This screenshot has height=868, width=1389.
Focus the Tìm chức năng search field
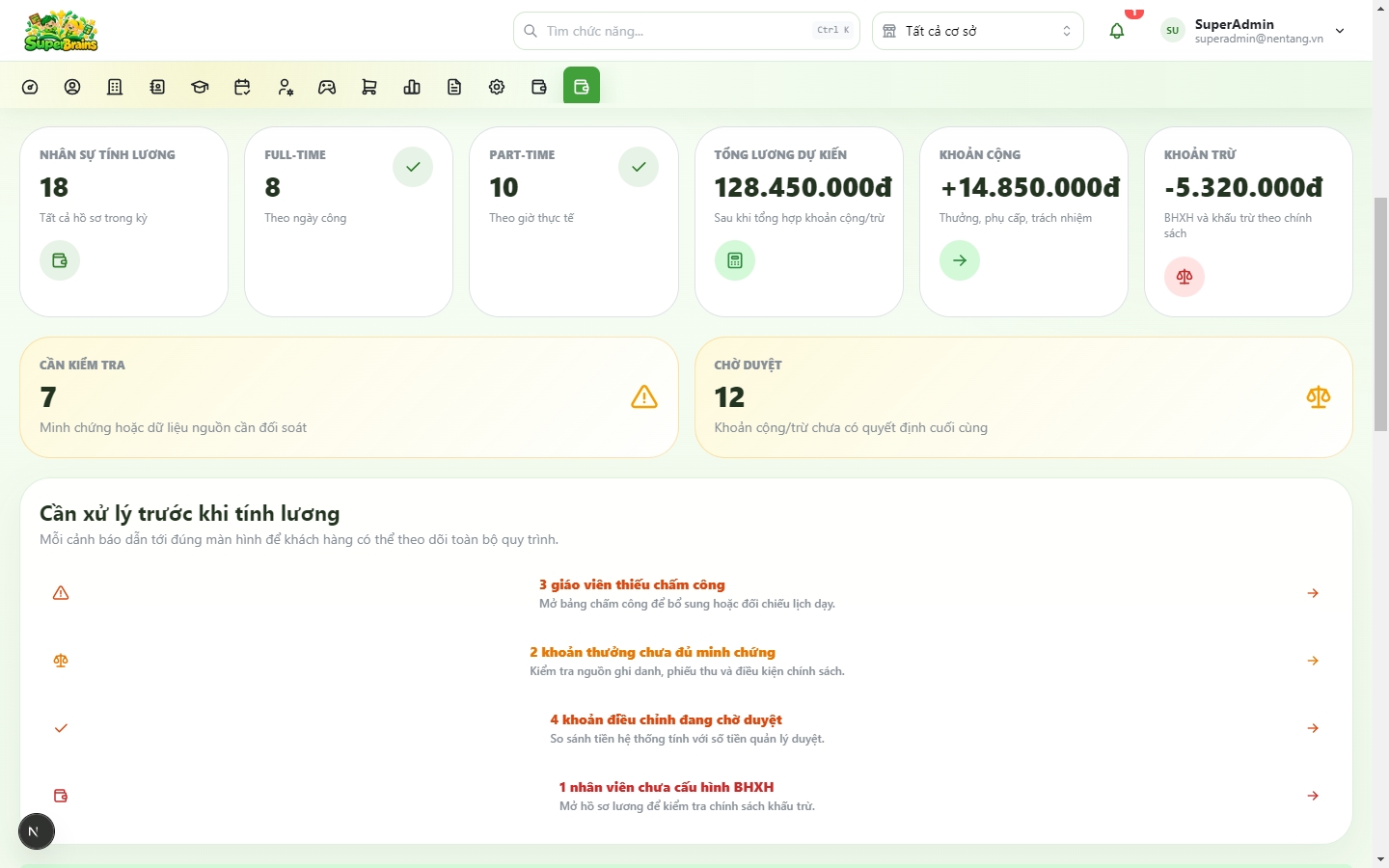[687, 31]
